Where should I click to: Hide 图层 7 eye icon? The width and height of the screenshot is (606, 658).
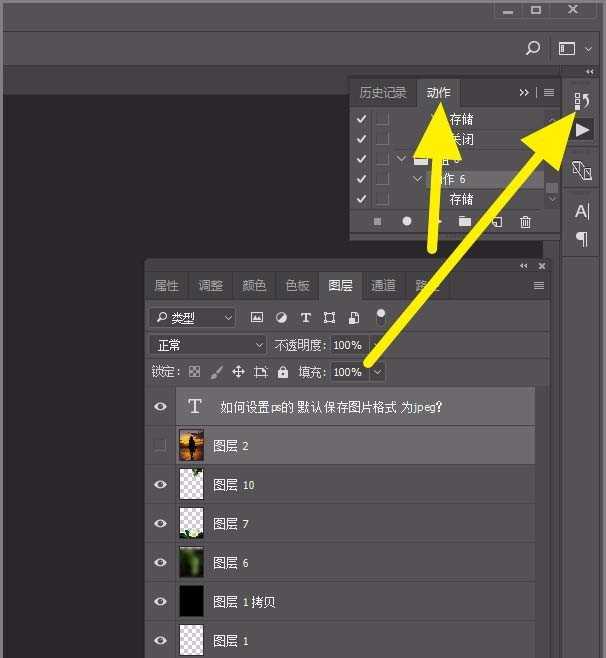160,523
